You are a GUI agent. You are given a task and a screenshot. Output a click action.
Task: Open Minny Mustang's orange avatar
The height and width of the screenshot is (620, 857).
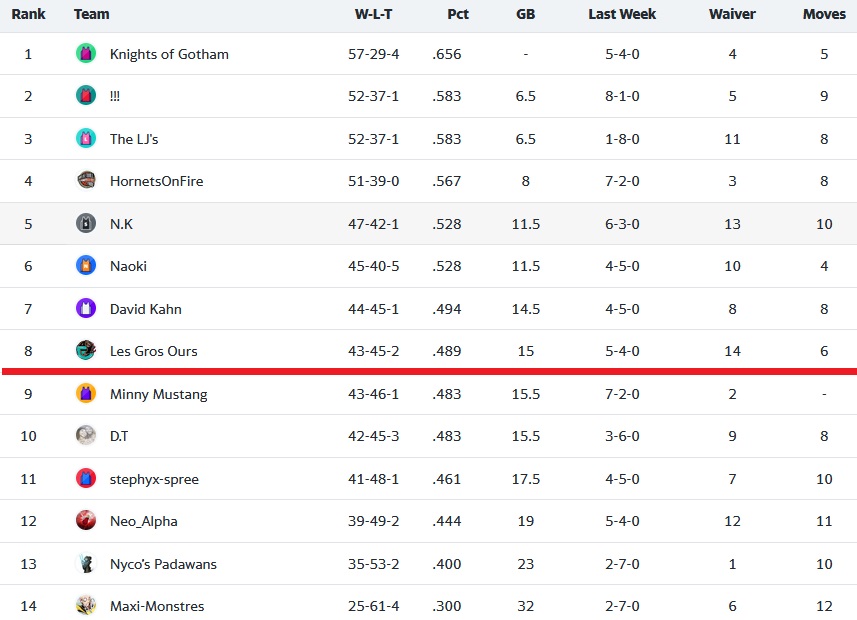point(86,394)
